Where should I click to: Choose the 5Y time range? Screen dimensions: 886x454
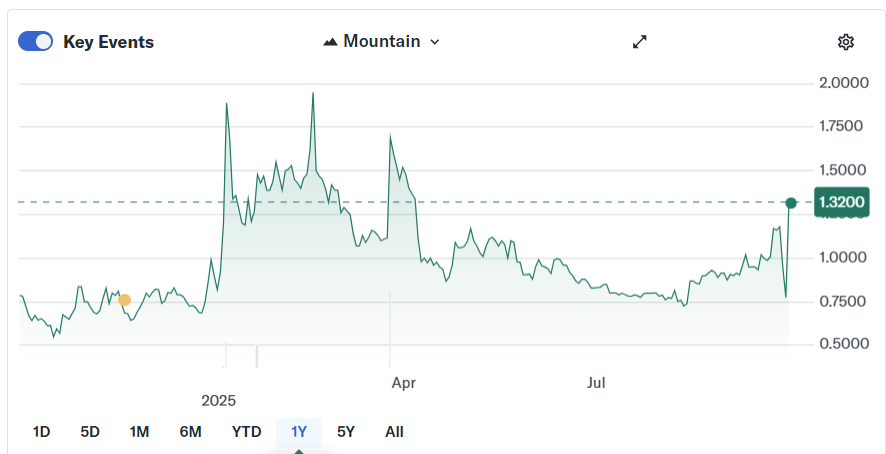346,432
